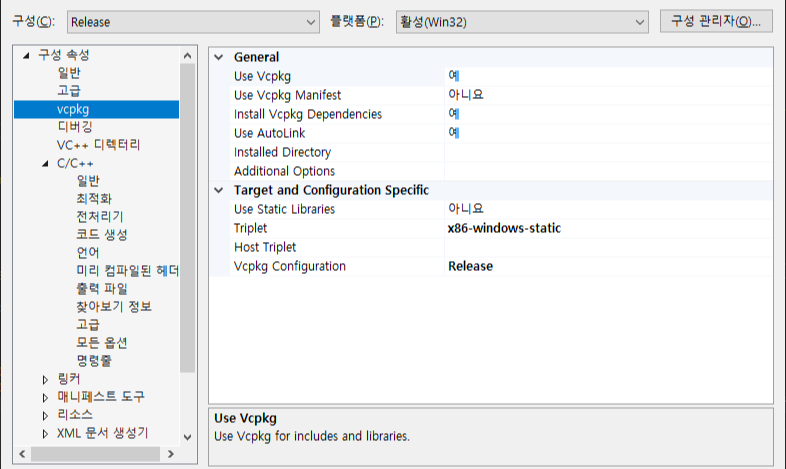Open the 구성 관리자 button

point(716,21)
